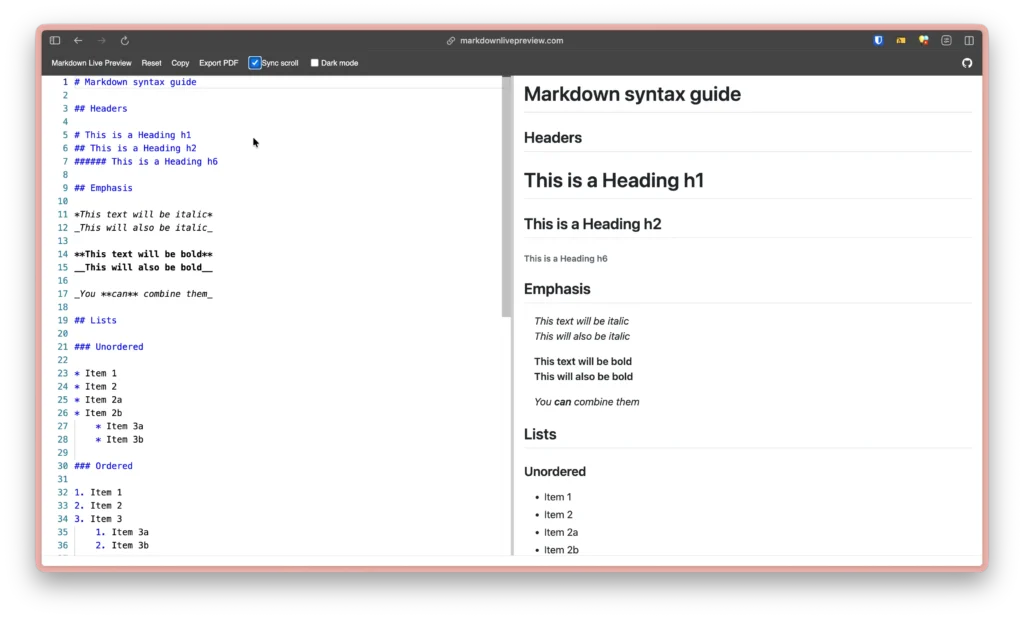Toggle the browser sidebar icon
1024x619 pixels.
(55, 40)
